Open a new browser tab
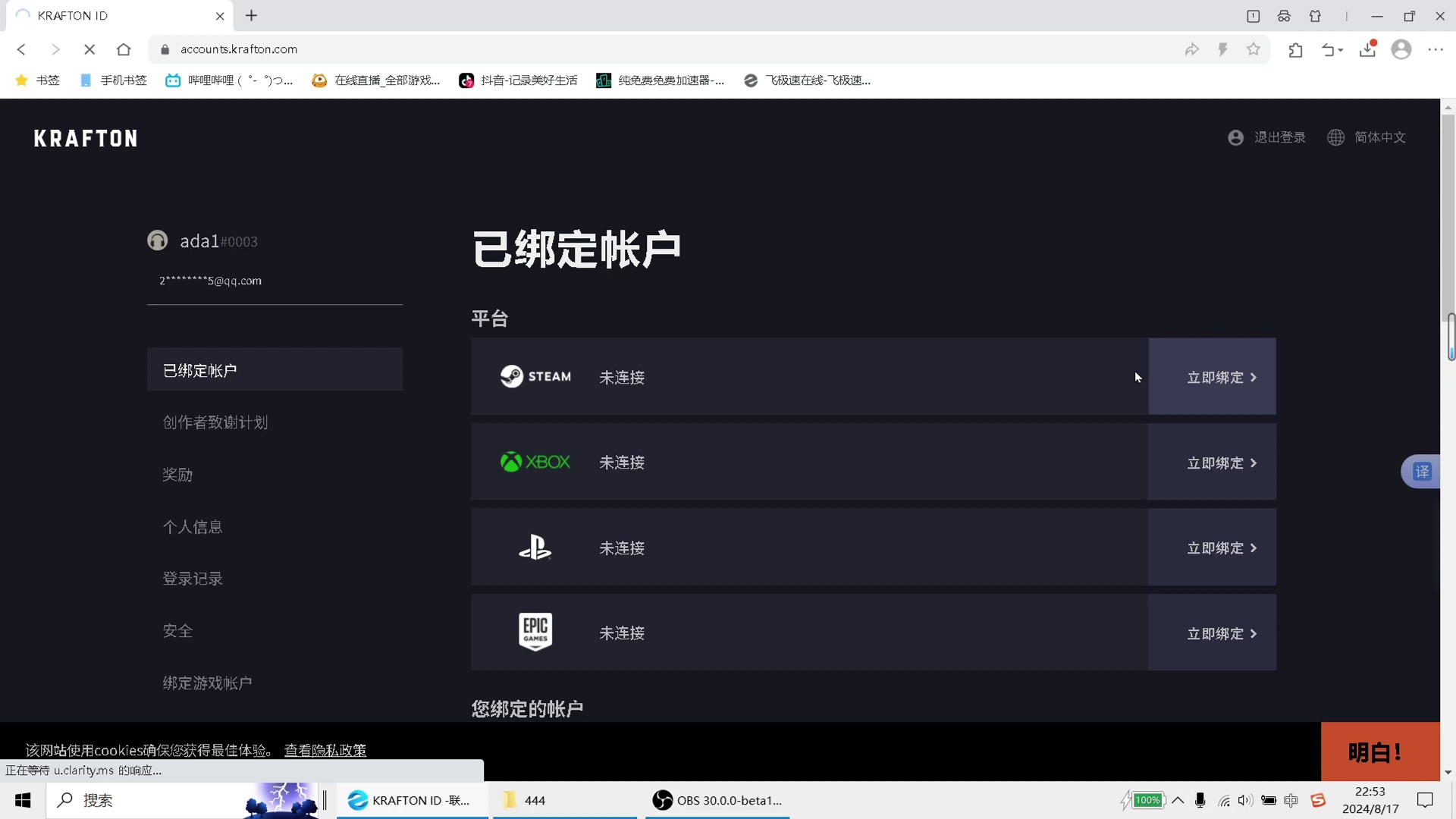The image size is (1456, 819). pyautogui.click(x=252, y=15)
